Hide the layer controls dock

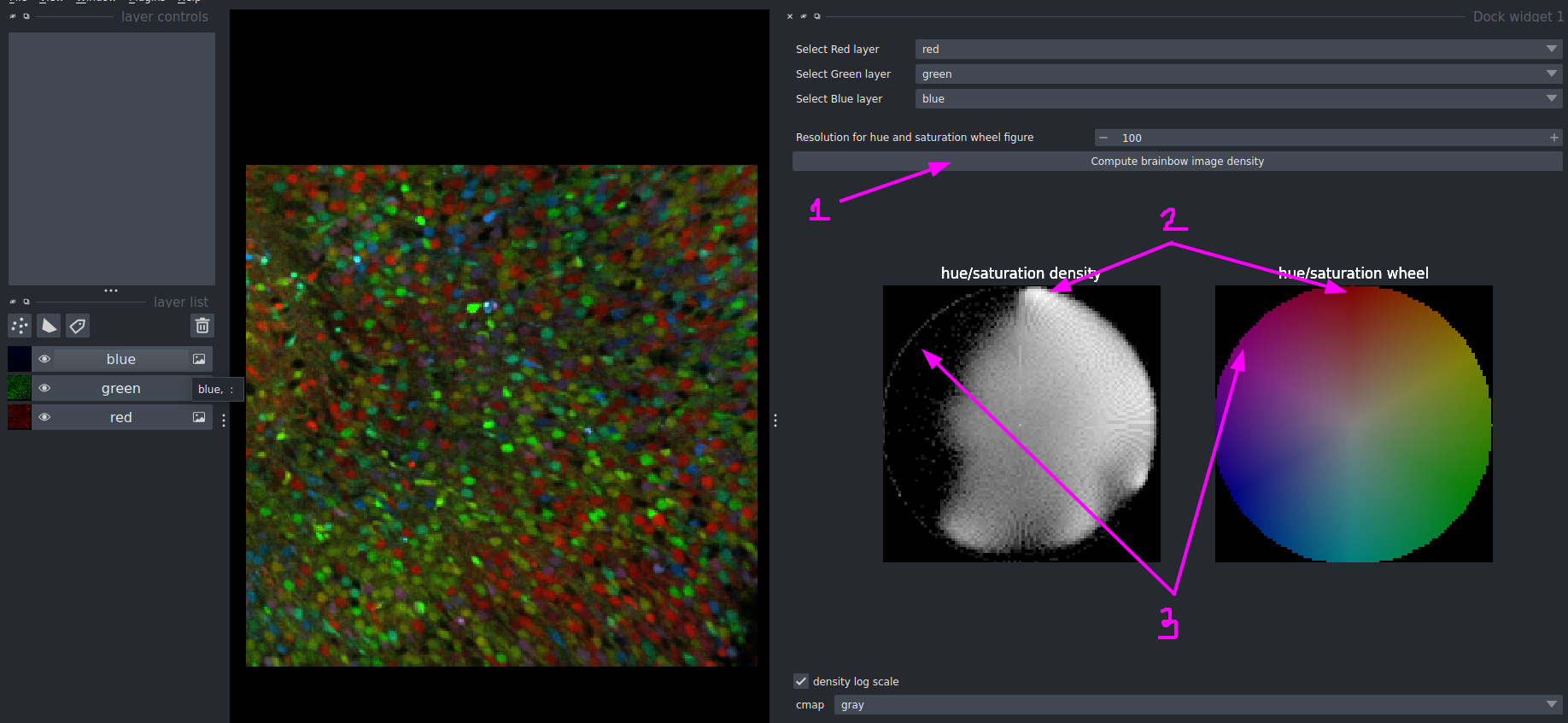coord(13,16)
